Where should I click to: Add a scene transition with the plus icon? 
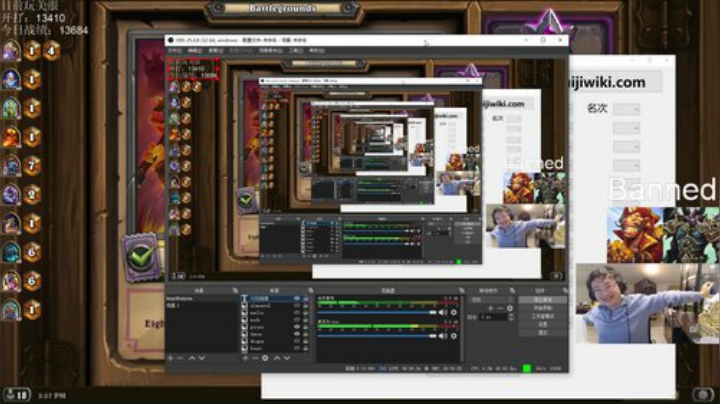tap(490, 309)
